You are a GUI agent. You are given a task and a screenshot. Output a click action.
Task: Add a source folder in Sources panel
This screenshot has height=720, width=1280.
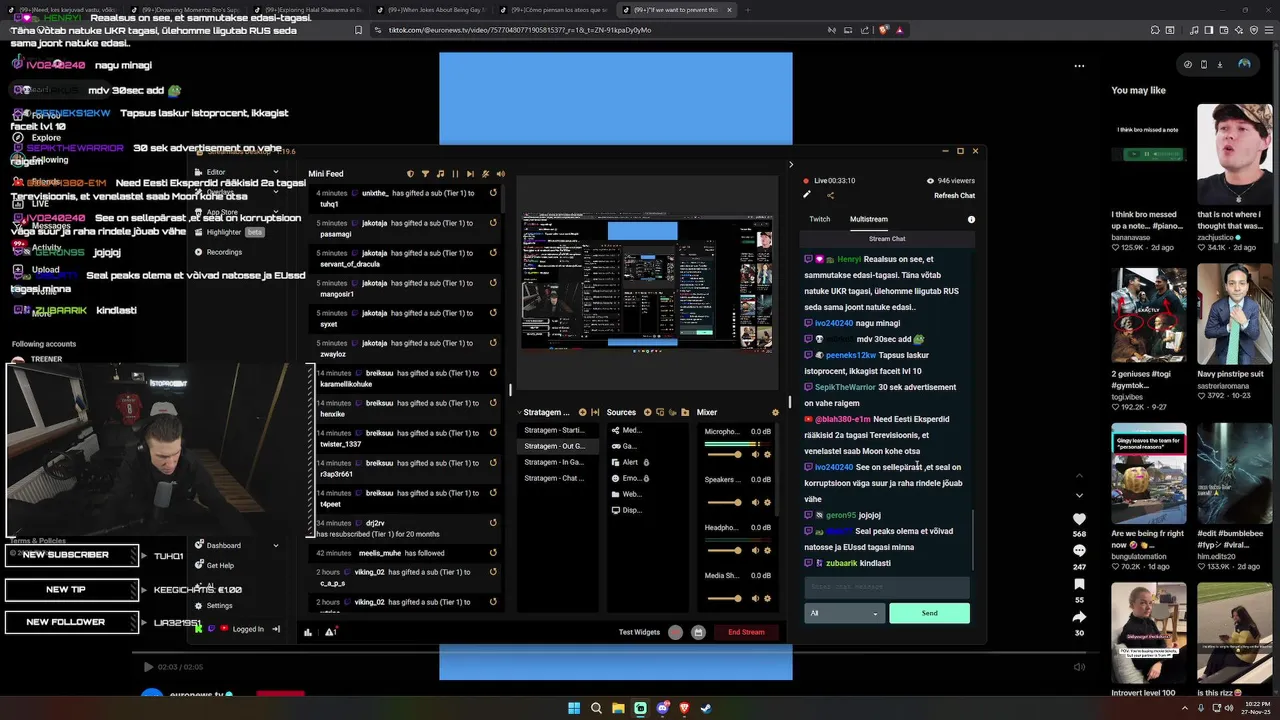685,412
